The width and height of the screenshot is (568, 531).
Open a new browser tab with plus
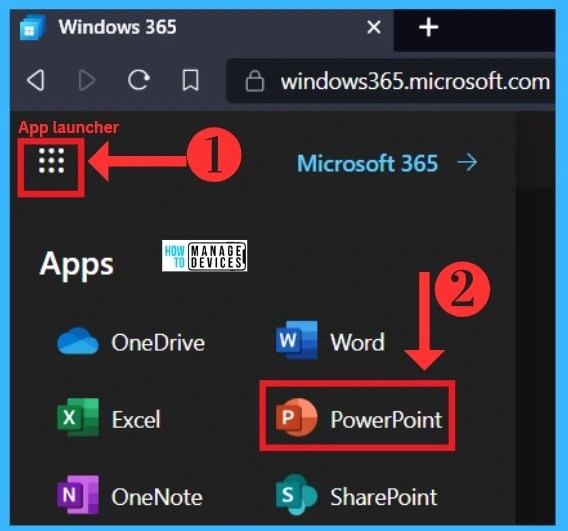[x=429, y=27]
